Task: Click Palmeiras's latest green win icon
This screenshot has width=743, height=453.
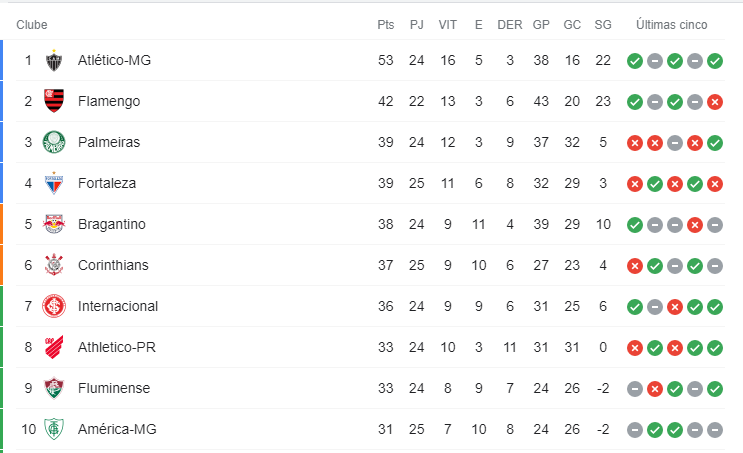Action: (x=715, y=143)
